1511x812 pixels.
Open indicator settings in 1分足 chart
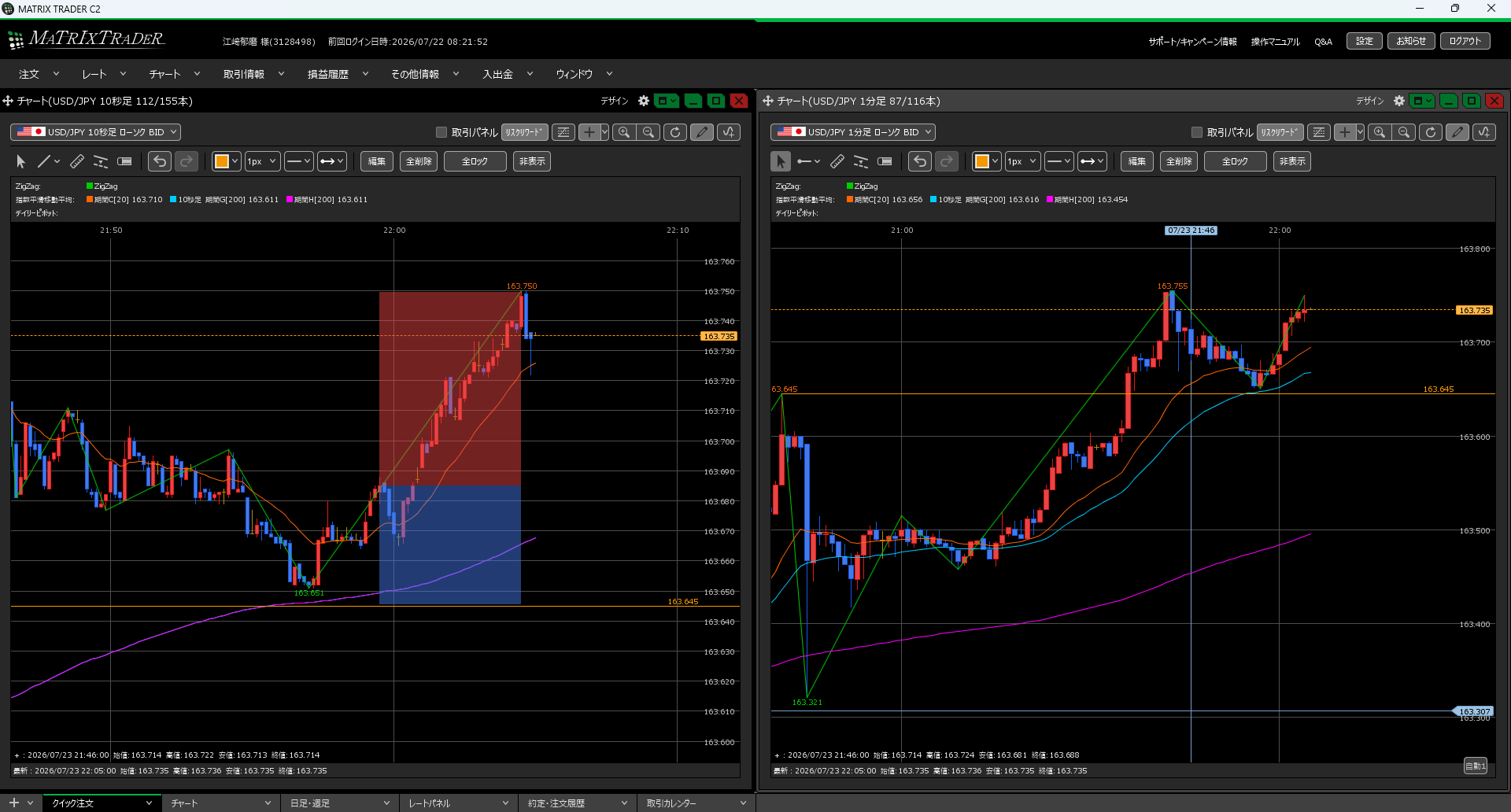(x=1484, y=132)
